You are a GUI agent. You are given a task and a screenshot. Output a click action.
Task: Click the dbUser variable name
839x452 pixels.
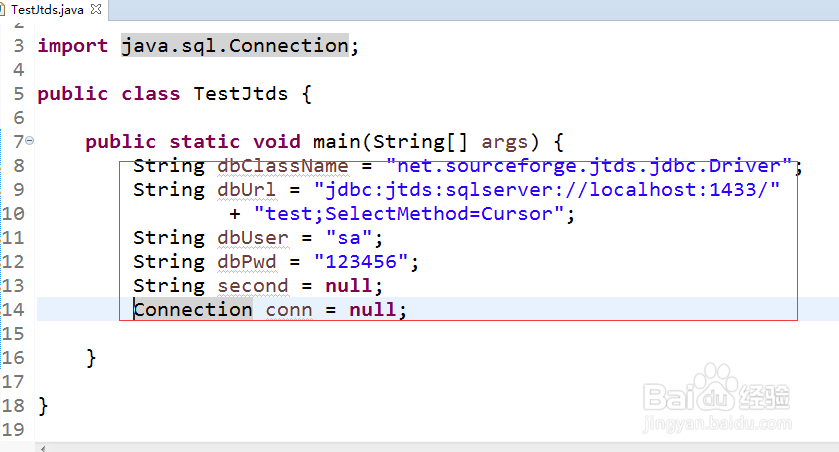click(x=253, y=238)
